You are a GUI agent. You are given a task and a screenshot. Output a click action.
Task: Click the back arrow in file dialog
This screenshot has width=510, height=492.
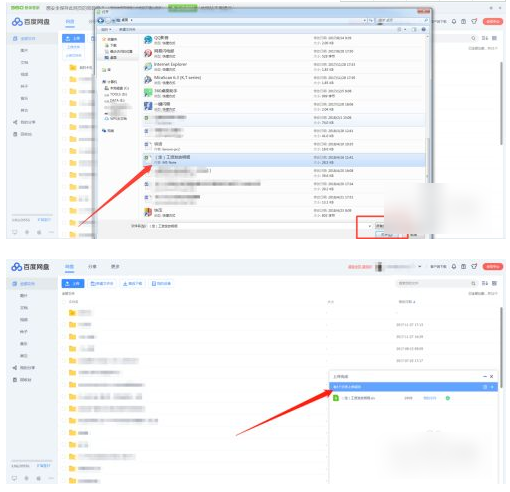101,20
